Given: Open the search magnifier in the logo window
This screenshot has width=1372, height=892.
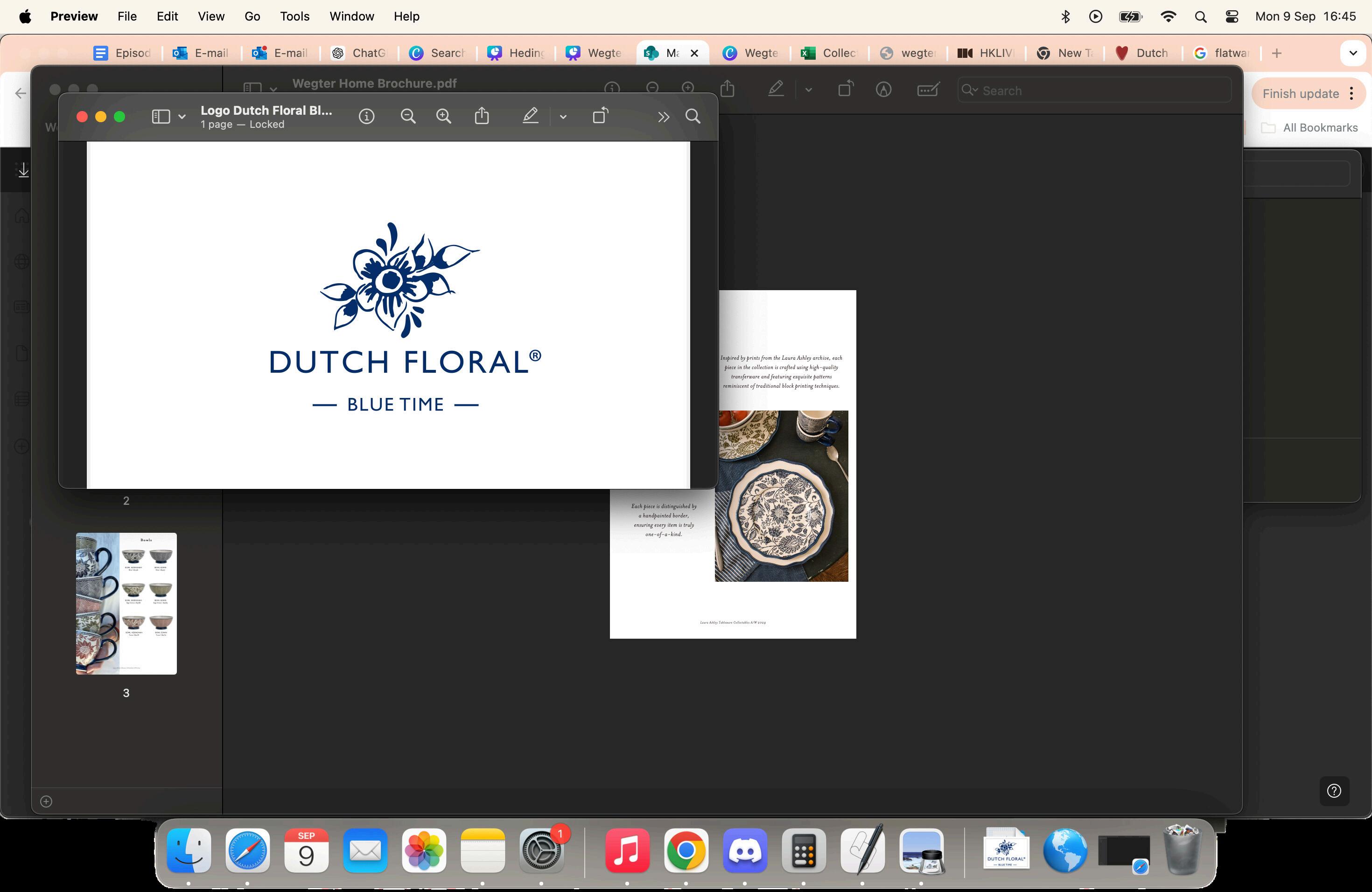Looking at the screenshot, I should (x=693, y=117).
